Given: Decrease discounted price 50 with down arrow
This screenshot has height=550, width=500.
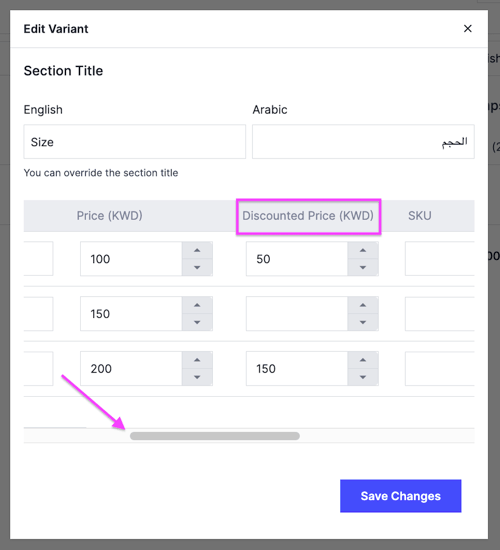Looking at the screenshot, I should click(x=363, y=267).
